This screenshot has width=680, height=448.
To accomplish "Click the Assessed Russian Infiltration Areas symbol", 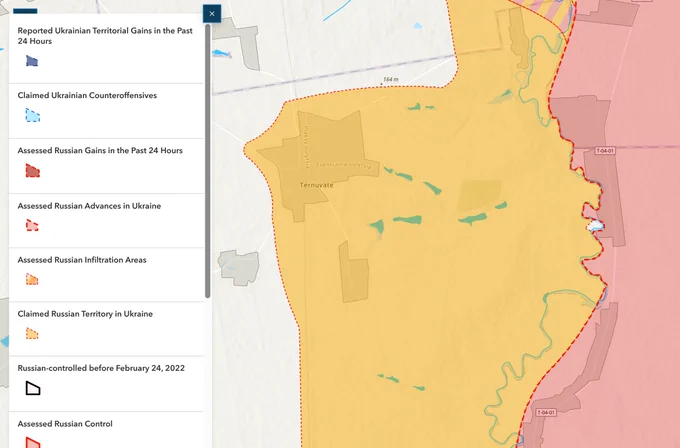I will point(32,279).
